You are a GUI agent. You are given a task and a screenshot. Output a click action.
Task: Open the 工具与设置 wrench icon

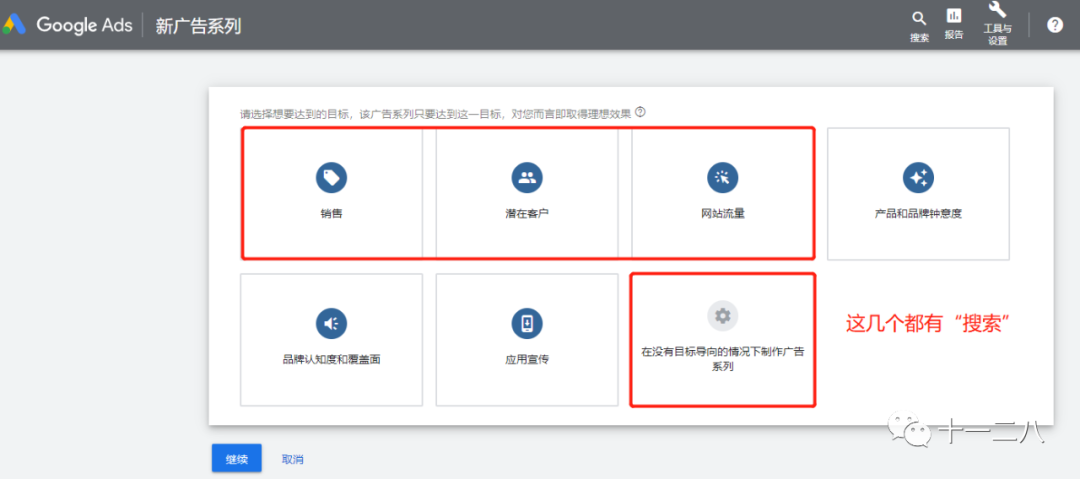(x=997, y=10)
